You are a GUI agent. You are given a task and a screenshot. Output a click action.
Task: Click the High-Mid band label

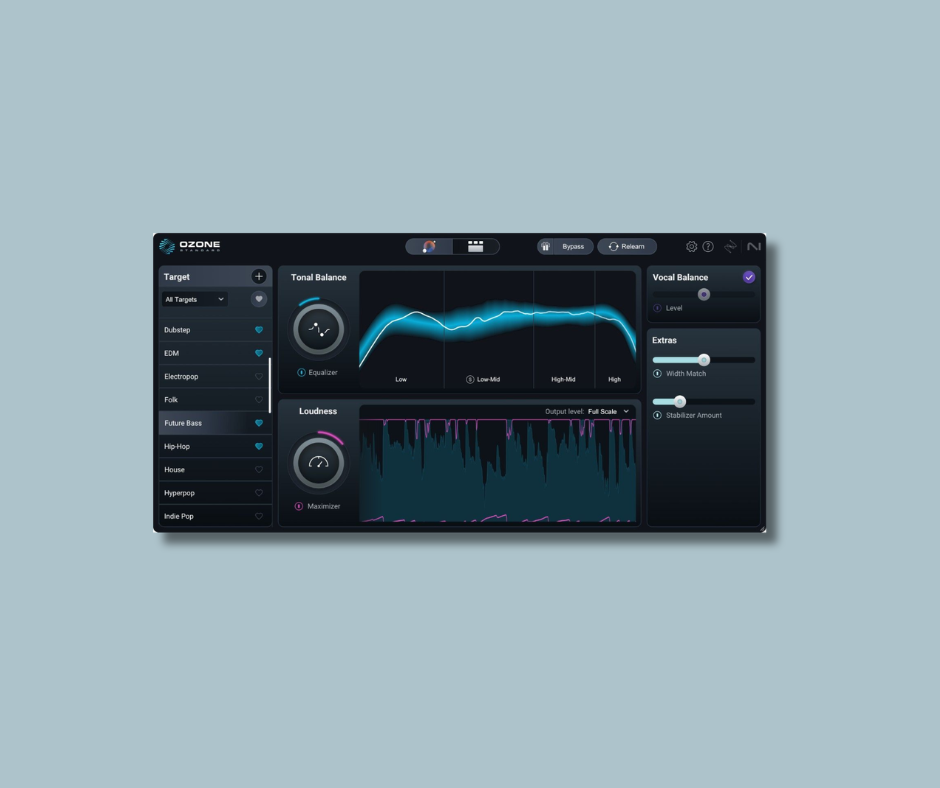coord(563,379)
